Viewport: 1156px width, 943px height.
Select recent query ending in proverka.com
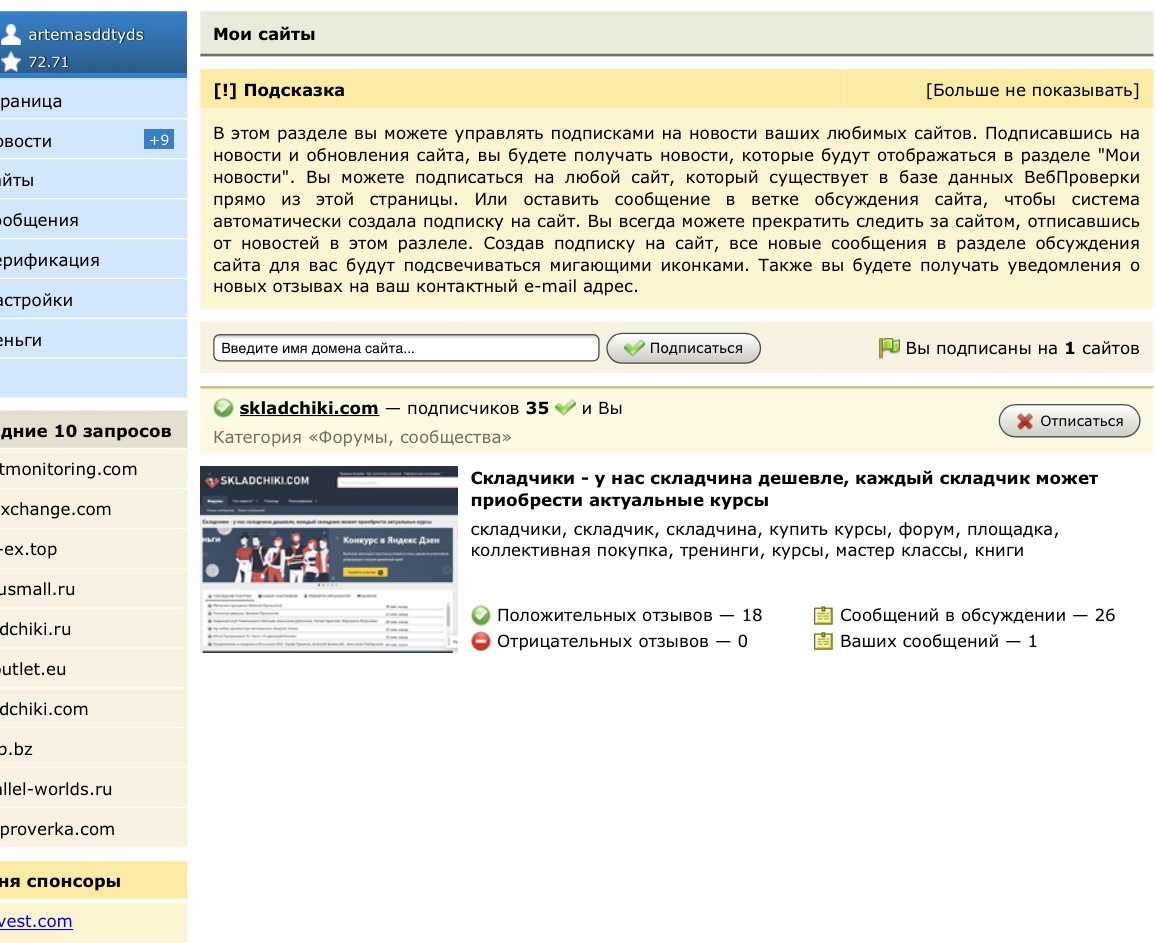(x=58, y=829)
